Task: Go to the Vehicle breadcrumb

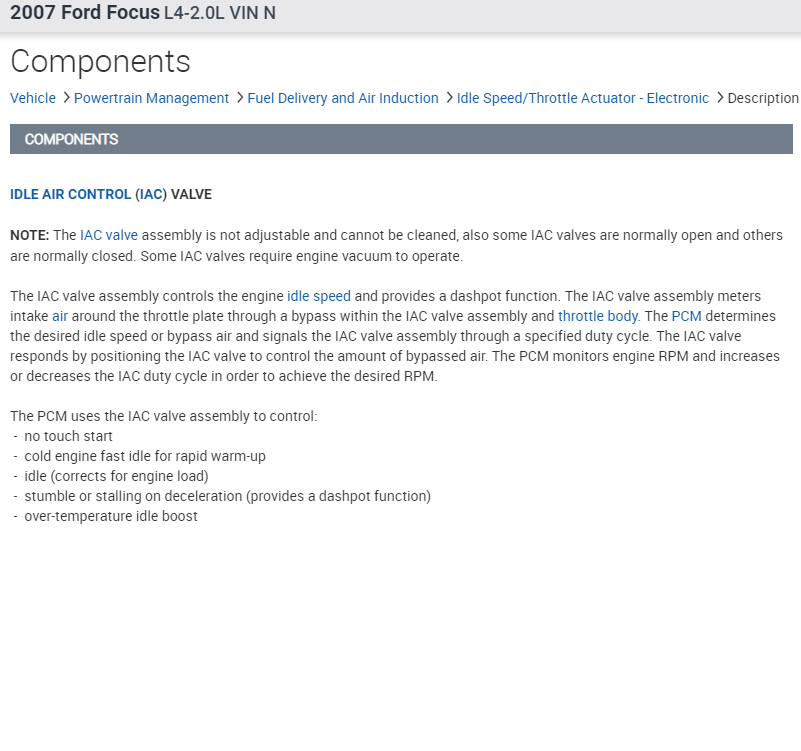Action: click(33, 98)
